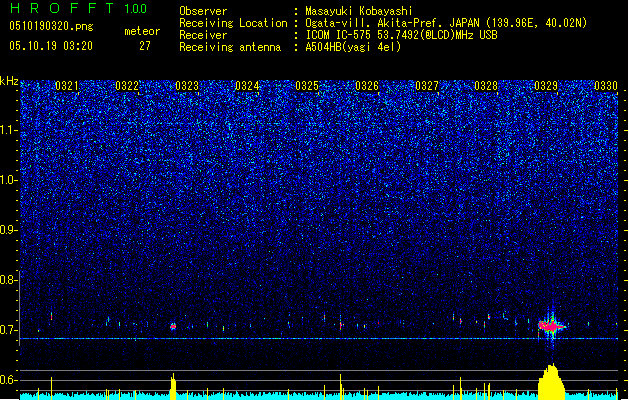Click the kHz axis unit label
This screenshot has height=400, width=629.
tap(9, 81)
